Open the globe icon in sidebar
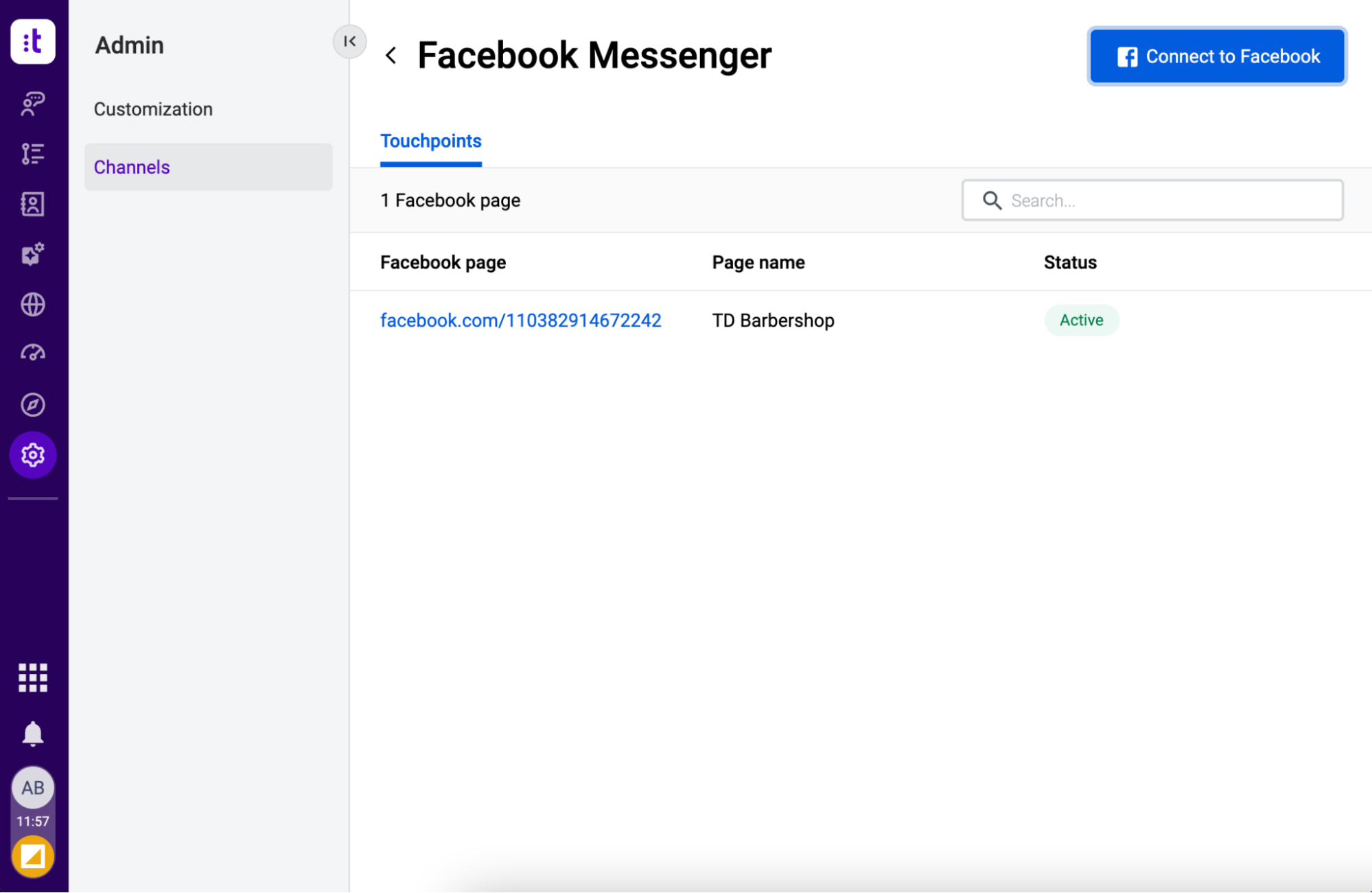1372x893 pixels. pyautogui.click(x=32, y=304)
